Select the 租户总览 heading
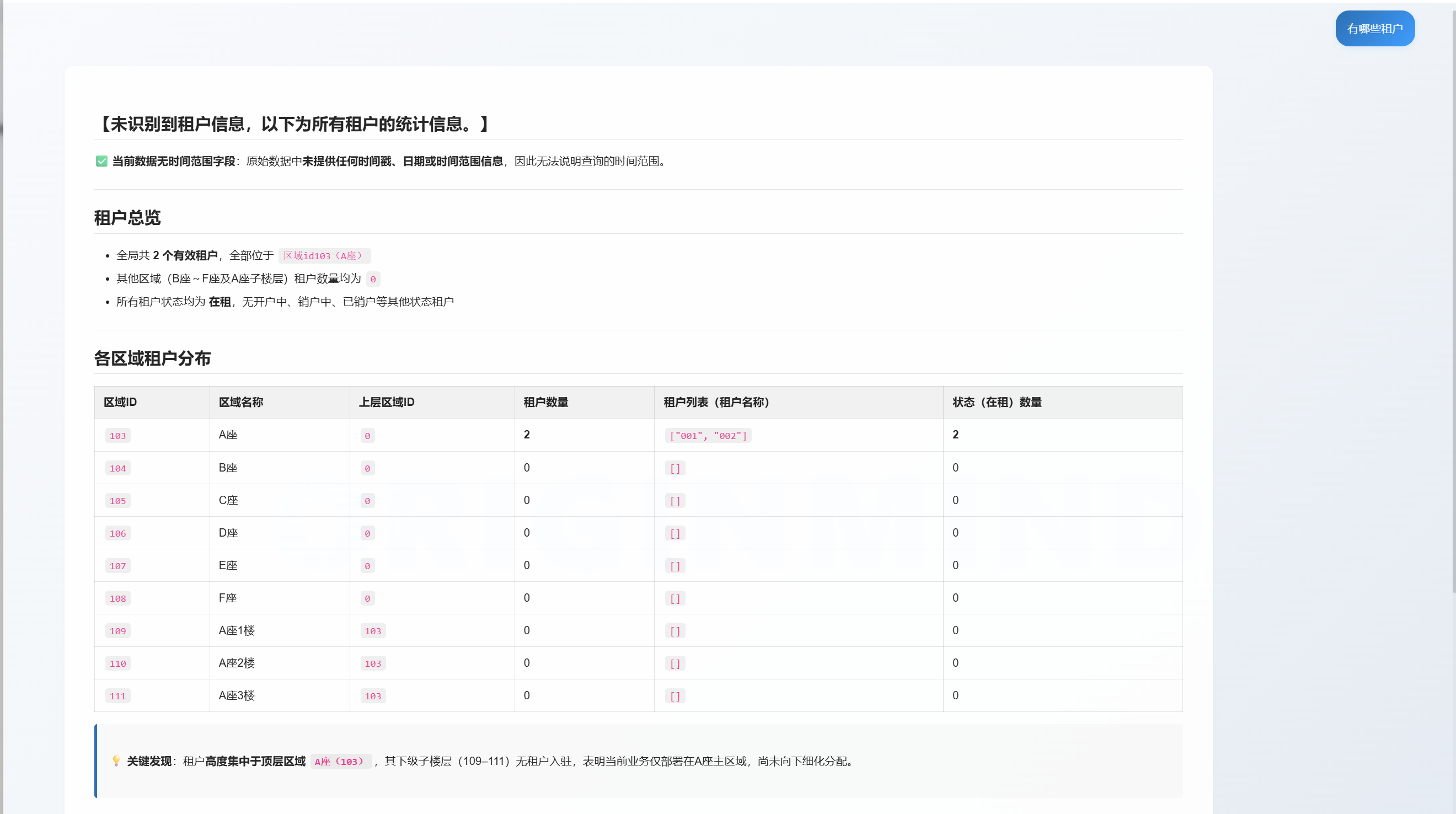1456x814 pixels. pyautogui.click(x=127, y=218)
